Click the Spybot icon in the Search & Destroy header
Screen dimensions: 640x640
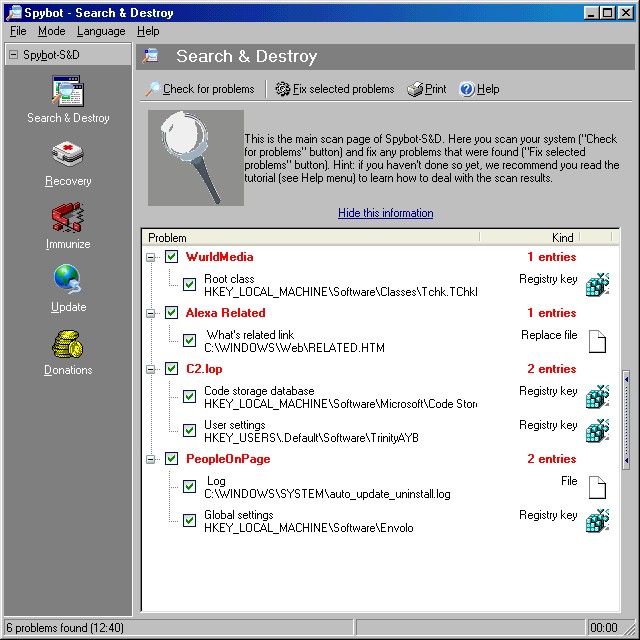151,56
